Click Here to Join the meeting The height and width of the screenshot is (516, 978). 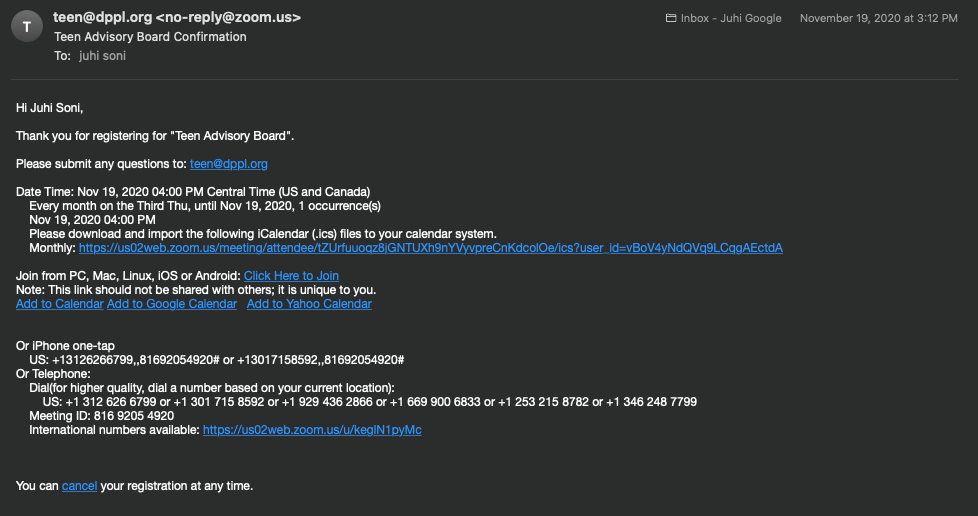(x=291, y=276)
